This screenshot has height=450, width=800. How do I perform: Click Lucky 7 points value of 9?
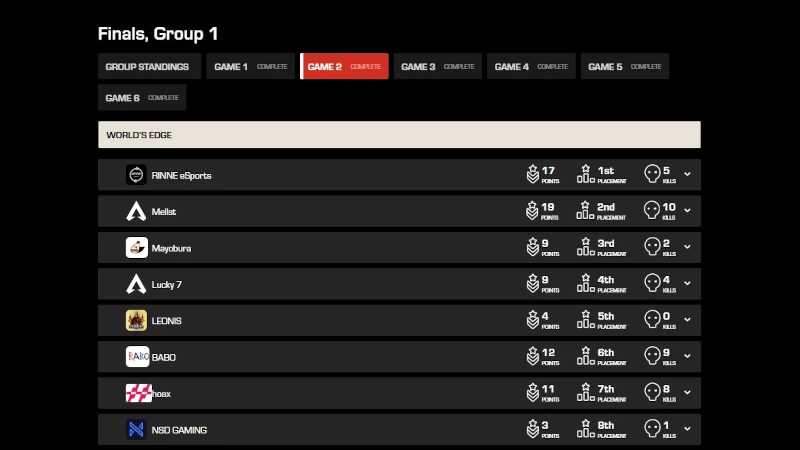tap(545, 280)
